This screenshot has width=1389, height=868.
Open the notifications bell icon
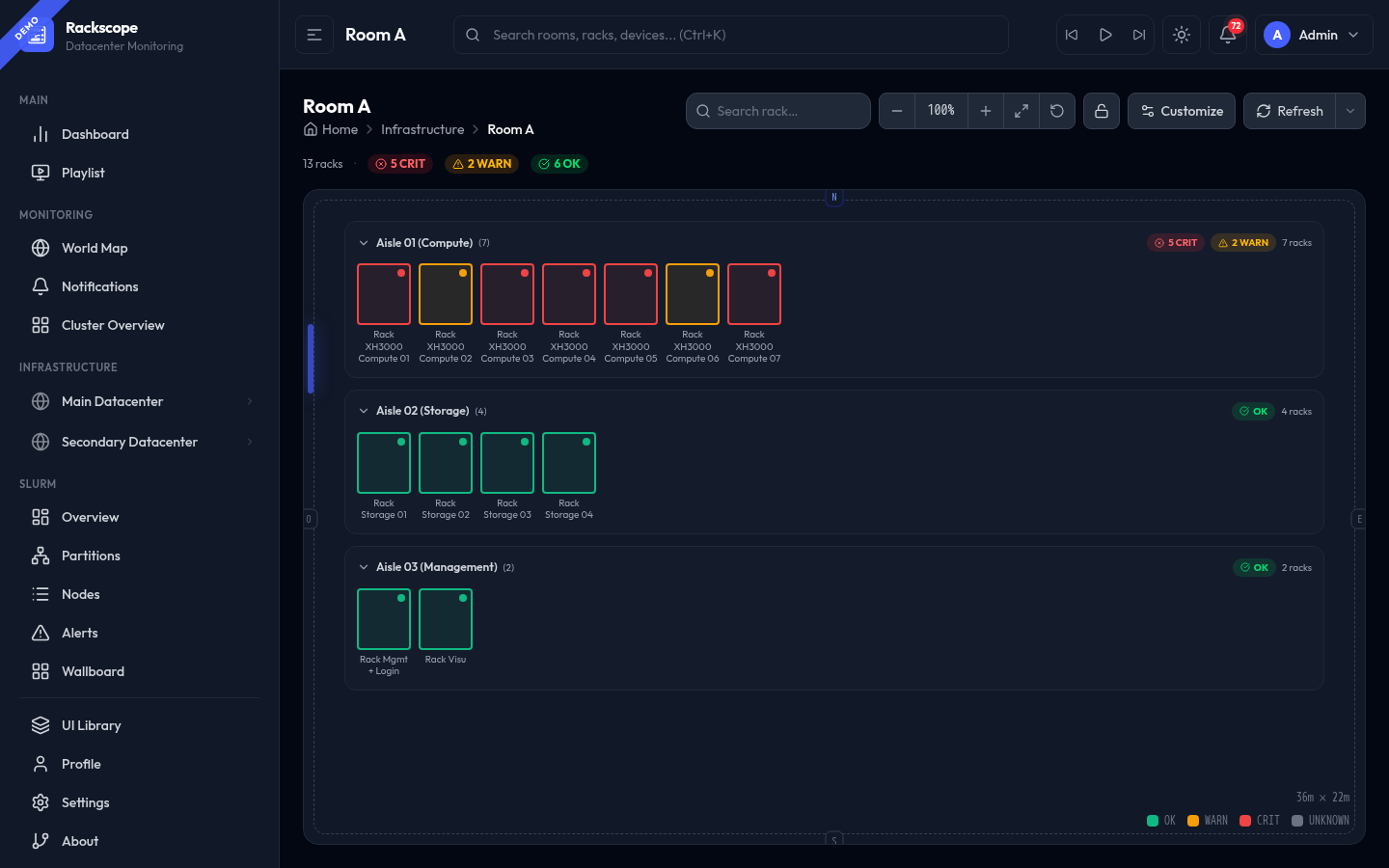[x=1227, y=35]
